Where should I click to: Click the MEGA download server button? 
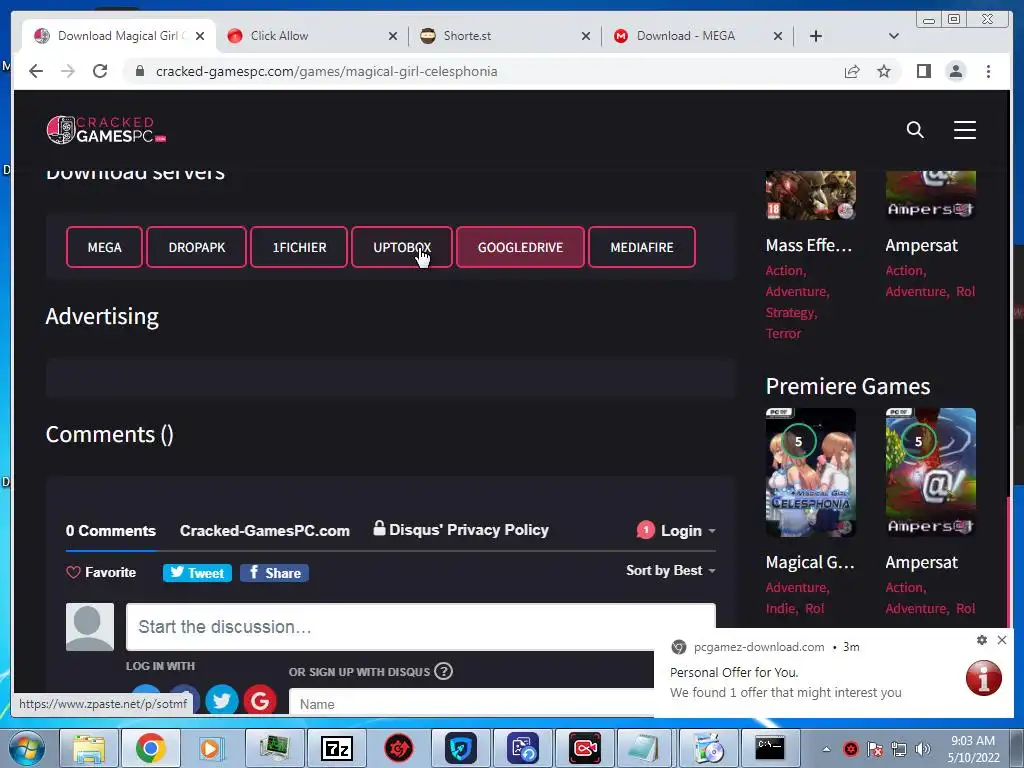(x=104, y=248)
